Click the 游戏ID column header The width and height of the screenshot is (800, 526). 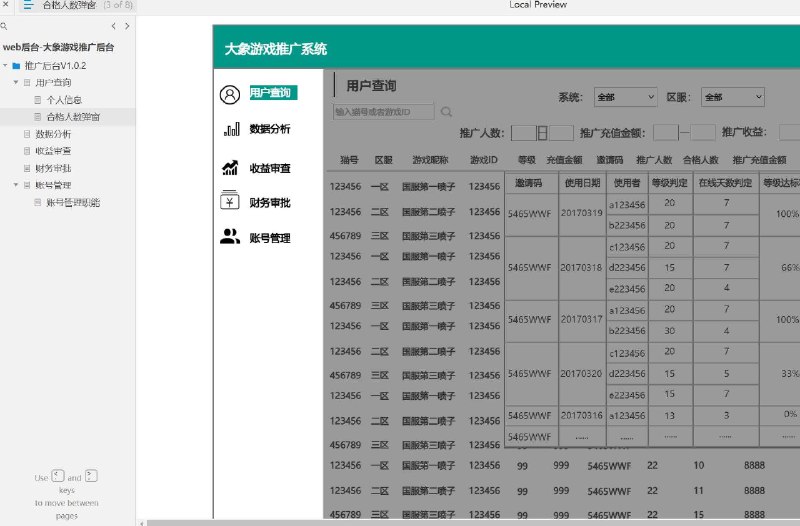(x=484, y=160)
